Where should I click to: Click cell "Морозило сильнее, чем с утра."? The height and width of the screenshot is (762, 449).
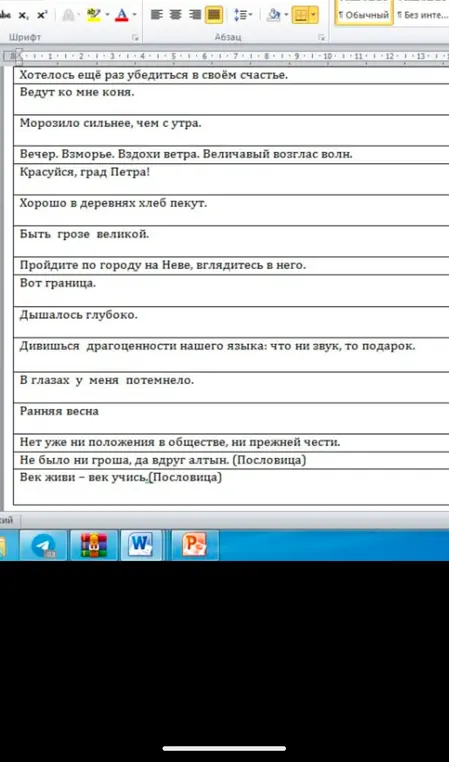pos(231,130)
